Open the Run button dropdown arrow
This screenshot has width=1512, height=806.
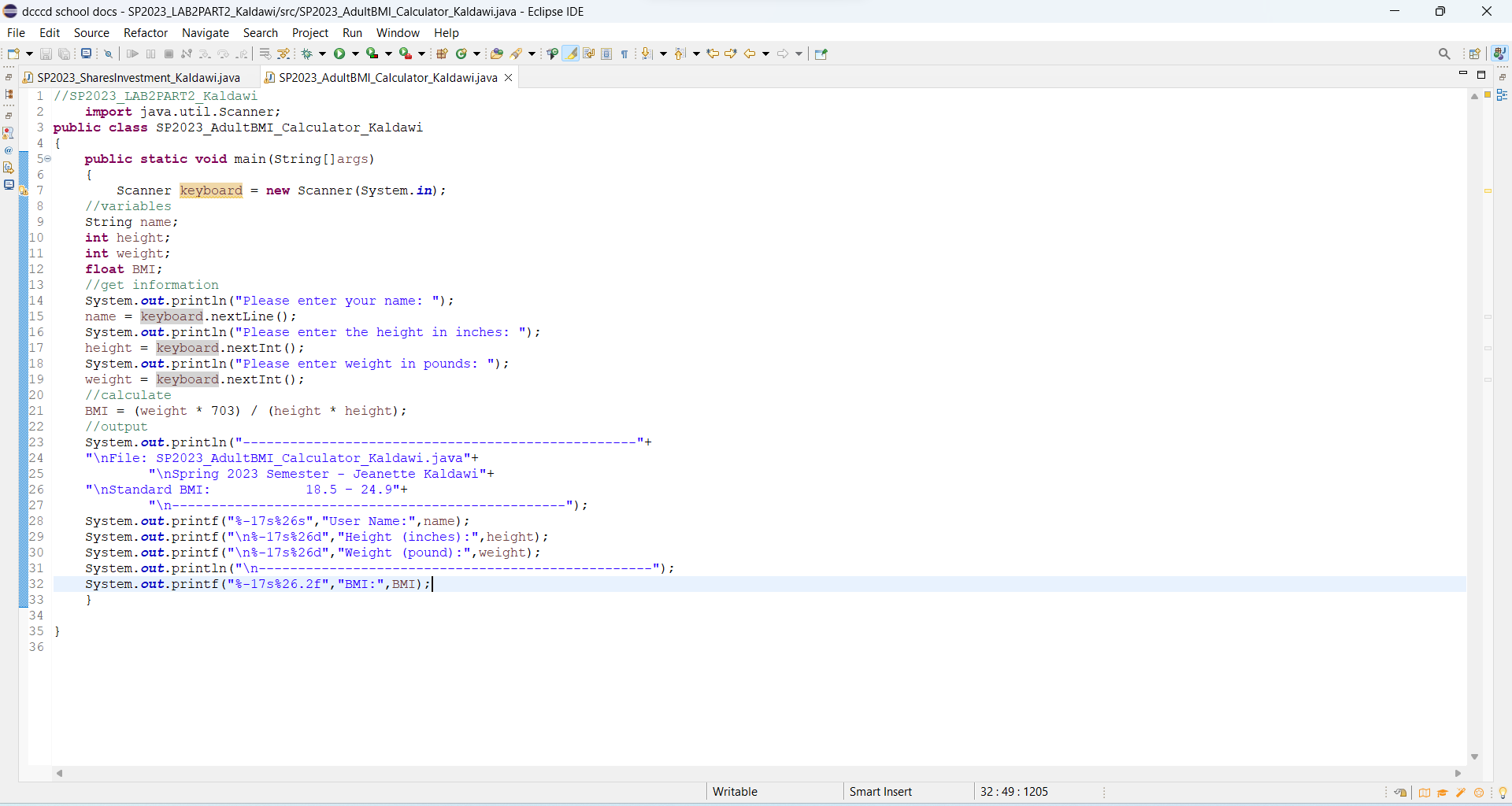[x=355, y=54]
